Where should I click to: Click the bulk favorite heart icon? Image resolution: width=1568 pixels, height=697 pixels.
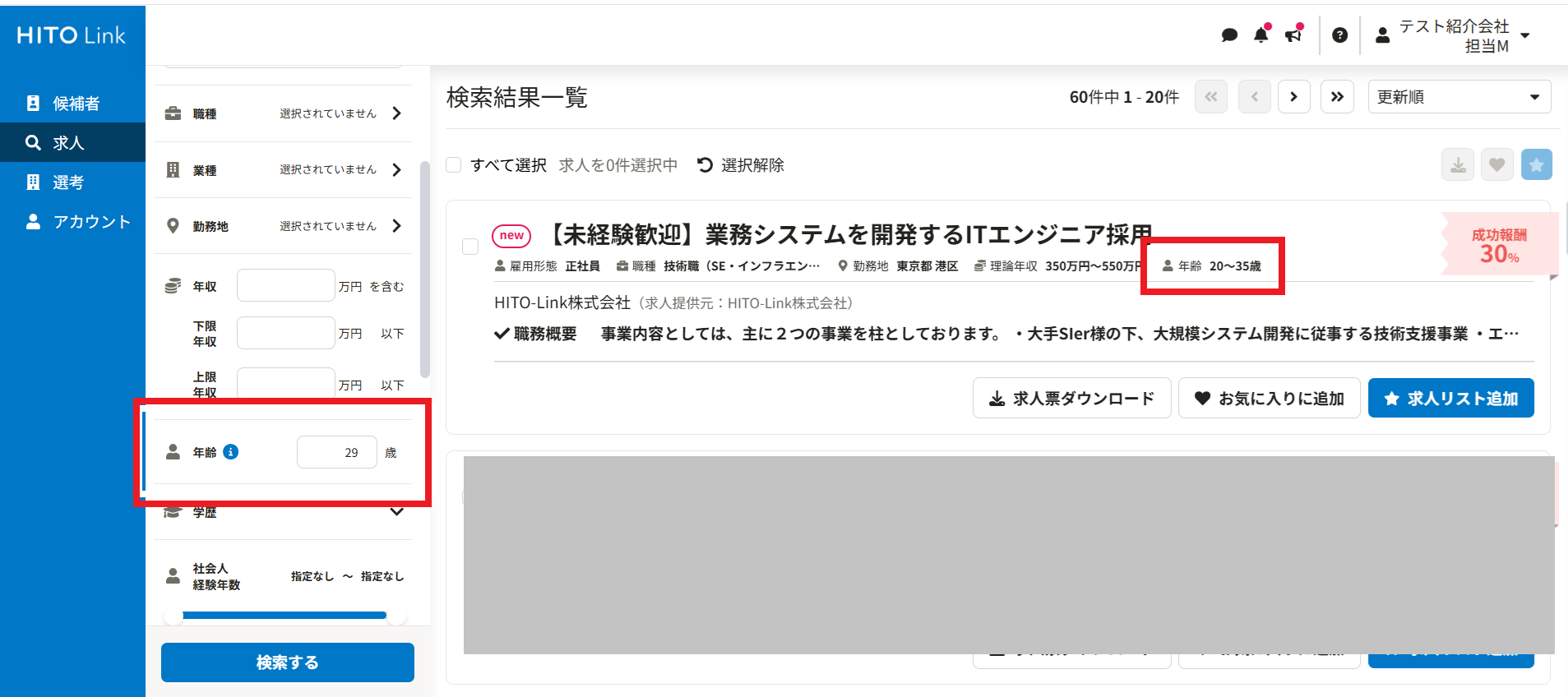tap(1496, 165)
